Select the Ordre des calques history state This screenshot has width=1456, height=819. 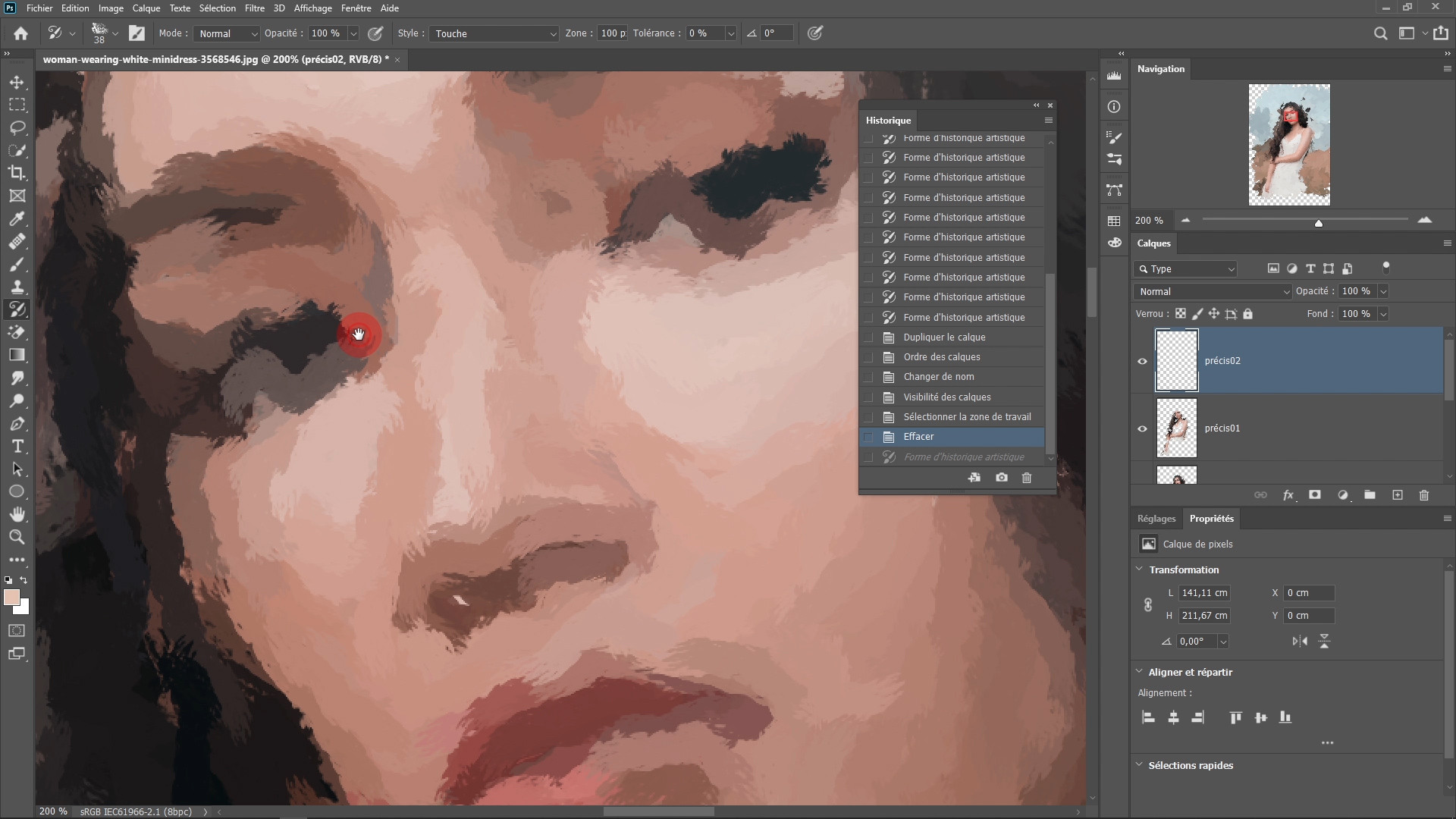coord(952,357)
